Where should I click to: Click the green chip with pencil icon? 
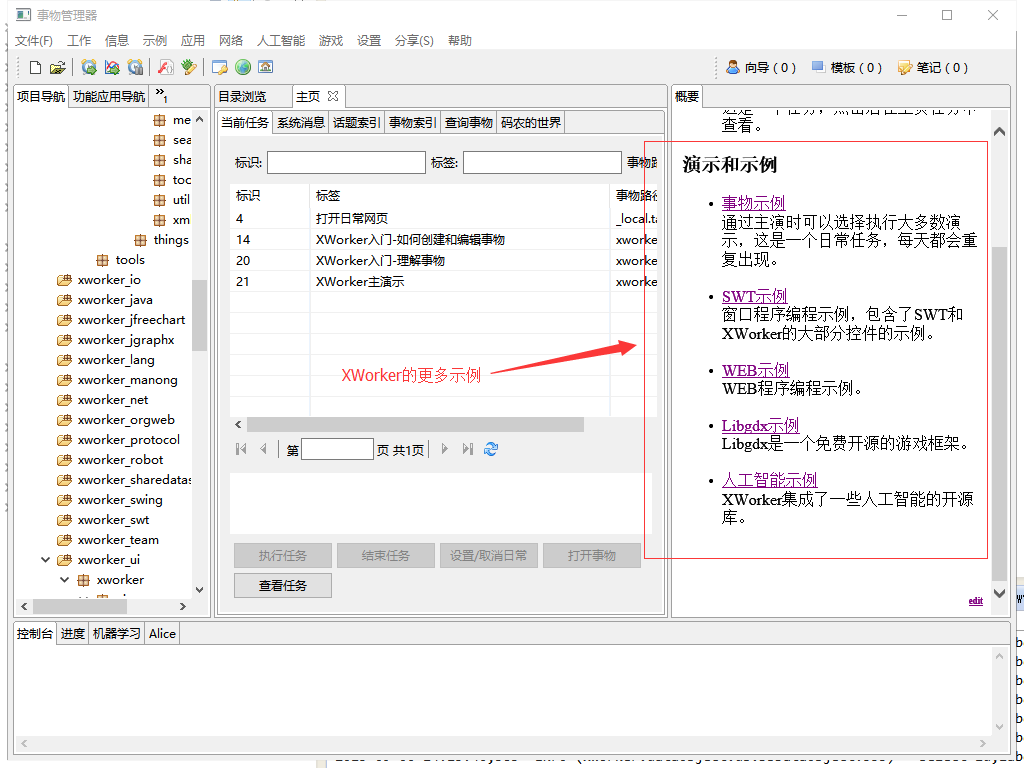coord(189,67)
